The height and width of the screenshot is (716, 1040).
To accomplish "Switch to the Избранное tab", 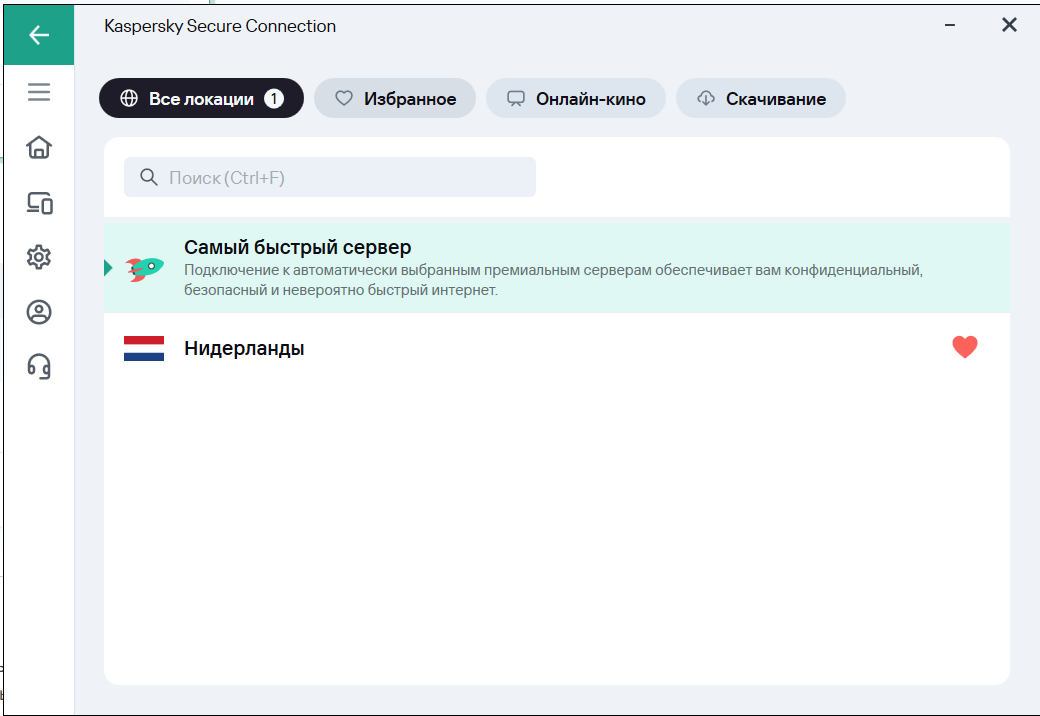I will pyautogui.click(x=395, y=98).
